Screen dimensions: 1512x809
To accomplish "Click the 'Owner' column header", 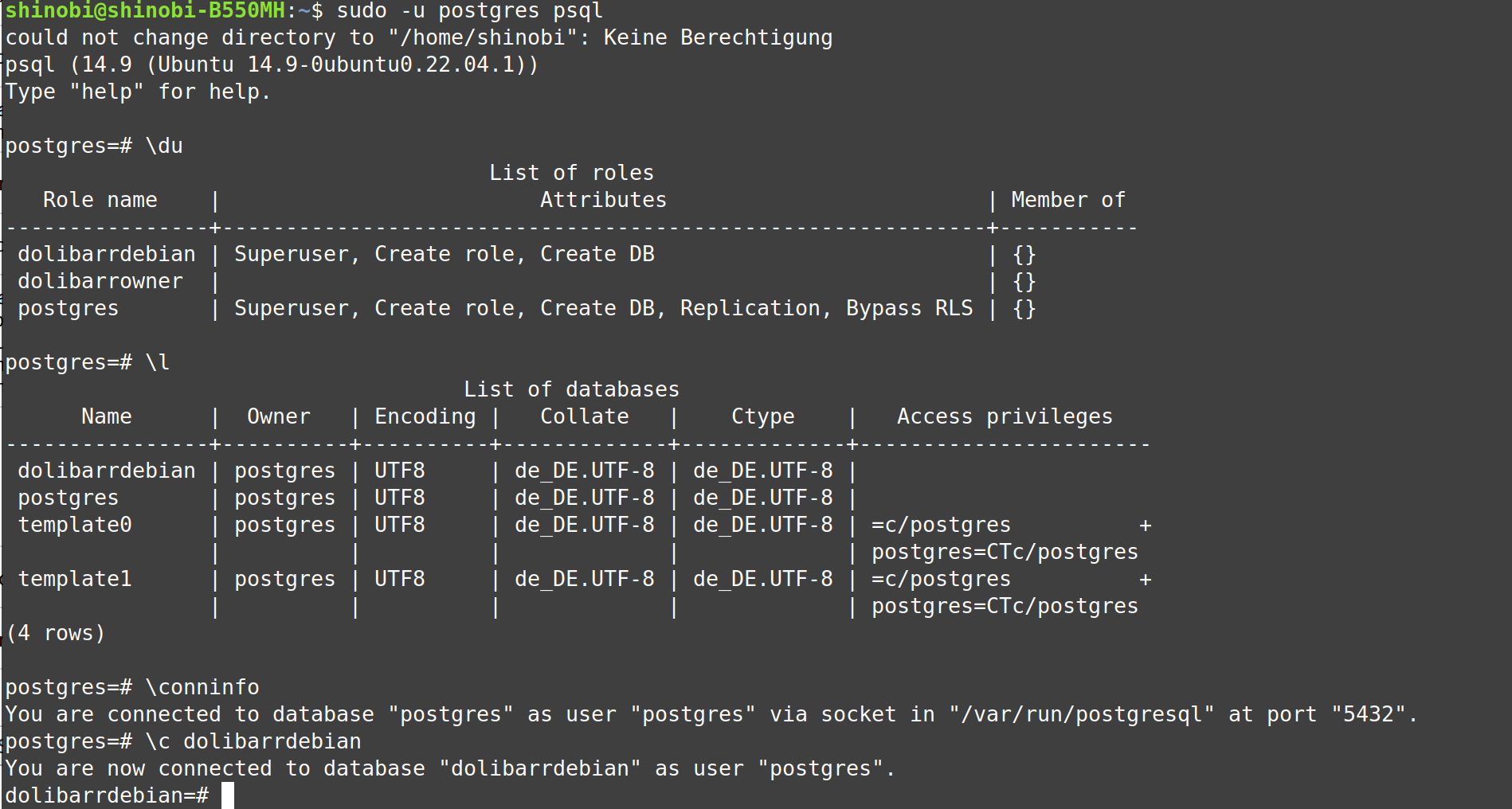I will tap(278, 416).
